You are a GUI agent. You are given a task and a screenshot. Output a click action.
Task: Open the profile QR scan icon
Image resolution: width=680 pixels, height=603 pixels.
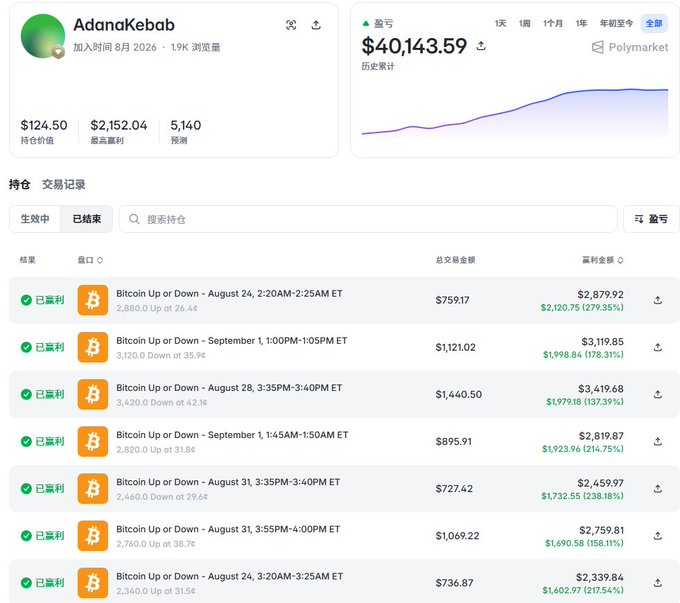tap(291, 25)
